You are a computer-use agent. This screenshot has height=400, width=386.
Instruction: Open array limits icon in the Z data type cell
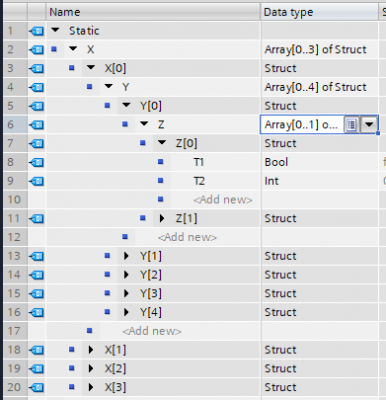(351, 125)
